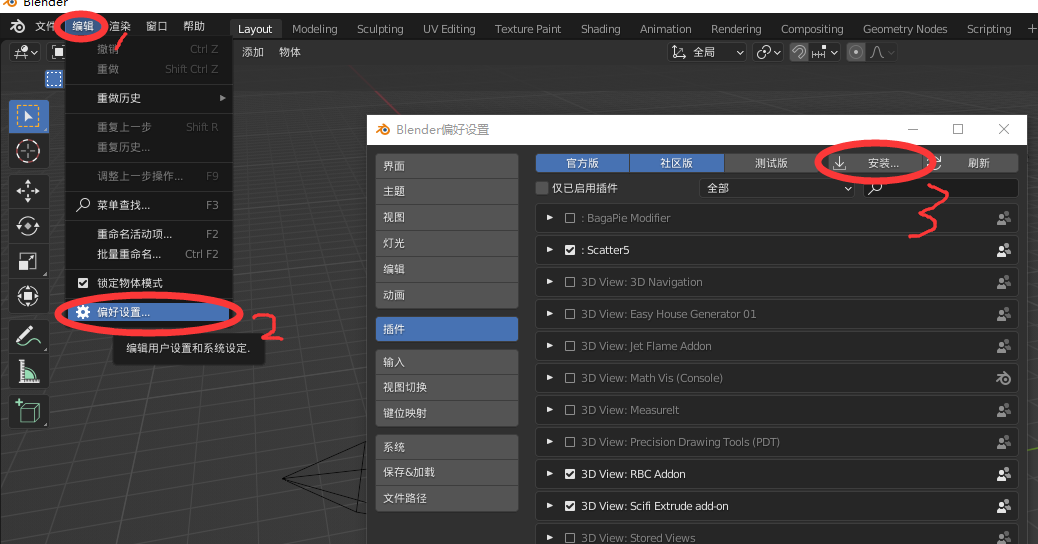Image resolution: width=1038 pixels, height=544 pixels.
Task: Click the community icon on Scatter5 row
Action: [x=1004, y=250]
